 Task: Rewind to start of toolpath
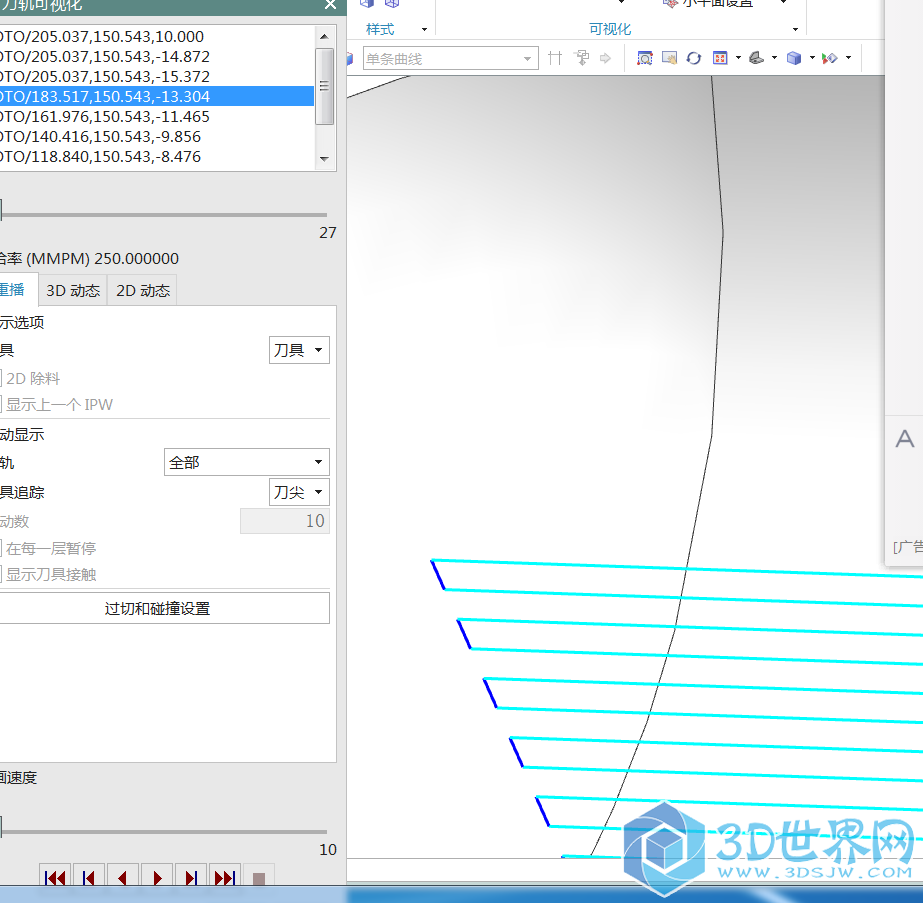pyautogui.click(x=55, y=878)
